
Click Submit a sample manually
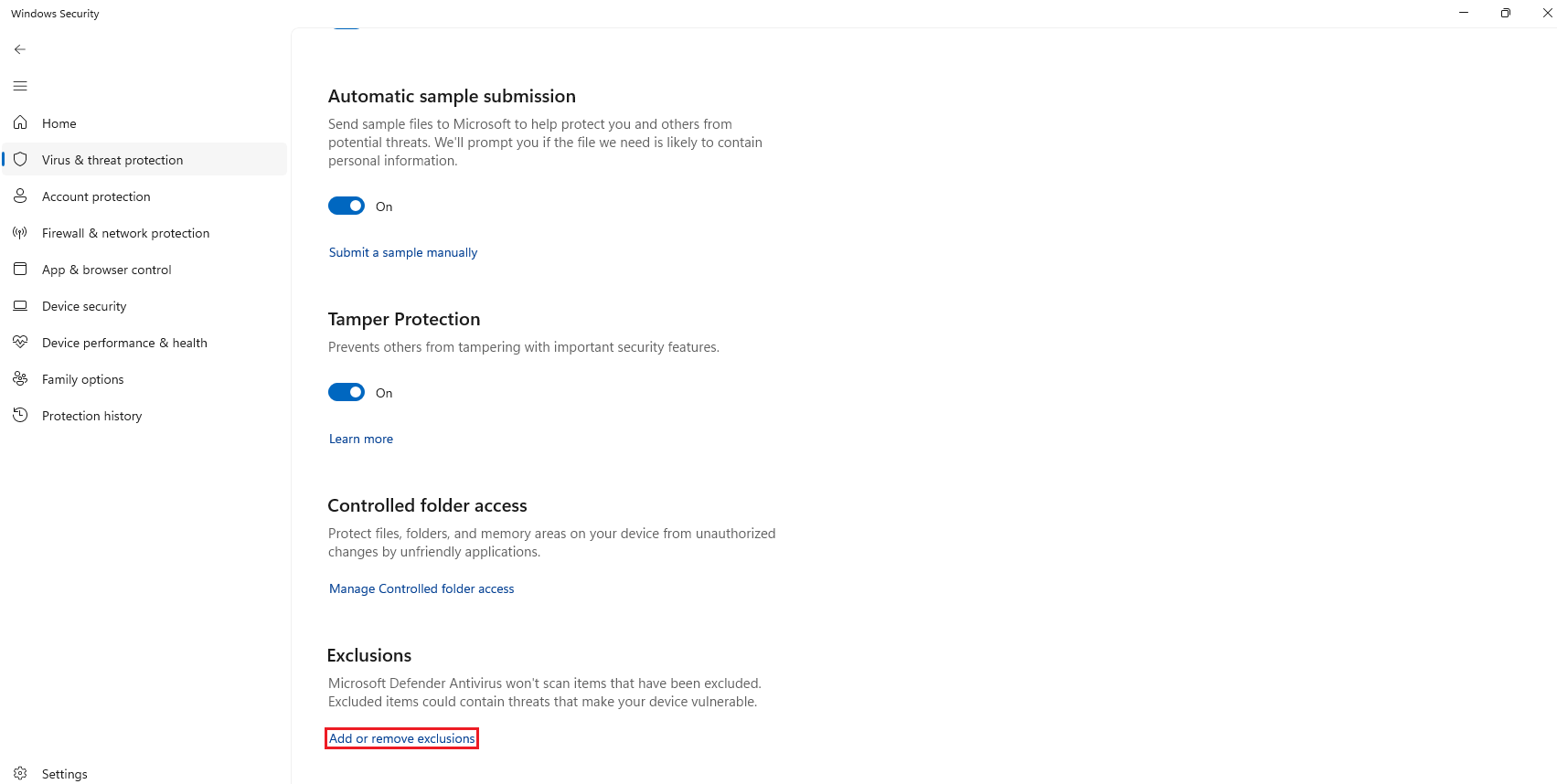(402, 252)
